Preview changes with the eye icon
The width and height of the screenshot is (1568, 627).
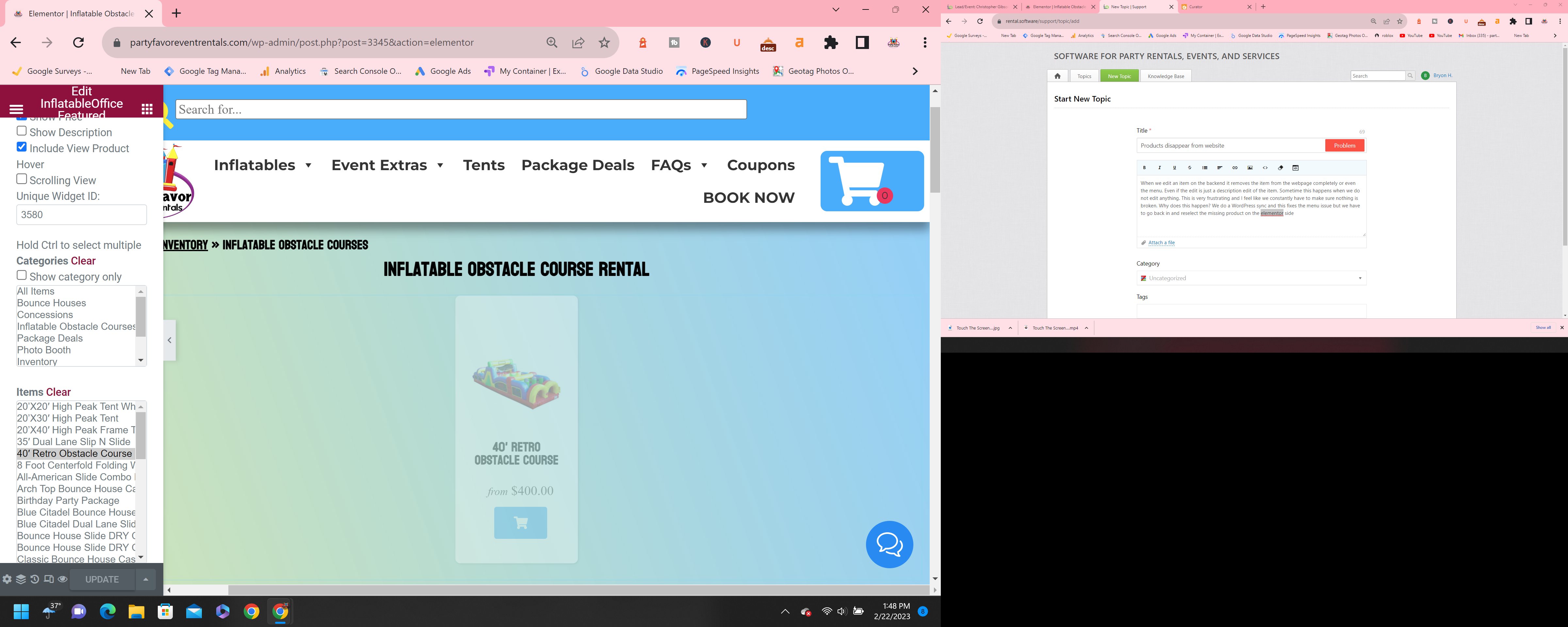[63, 580]
